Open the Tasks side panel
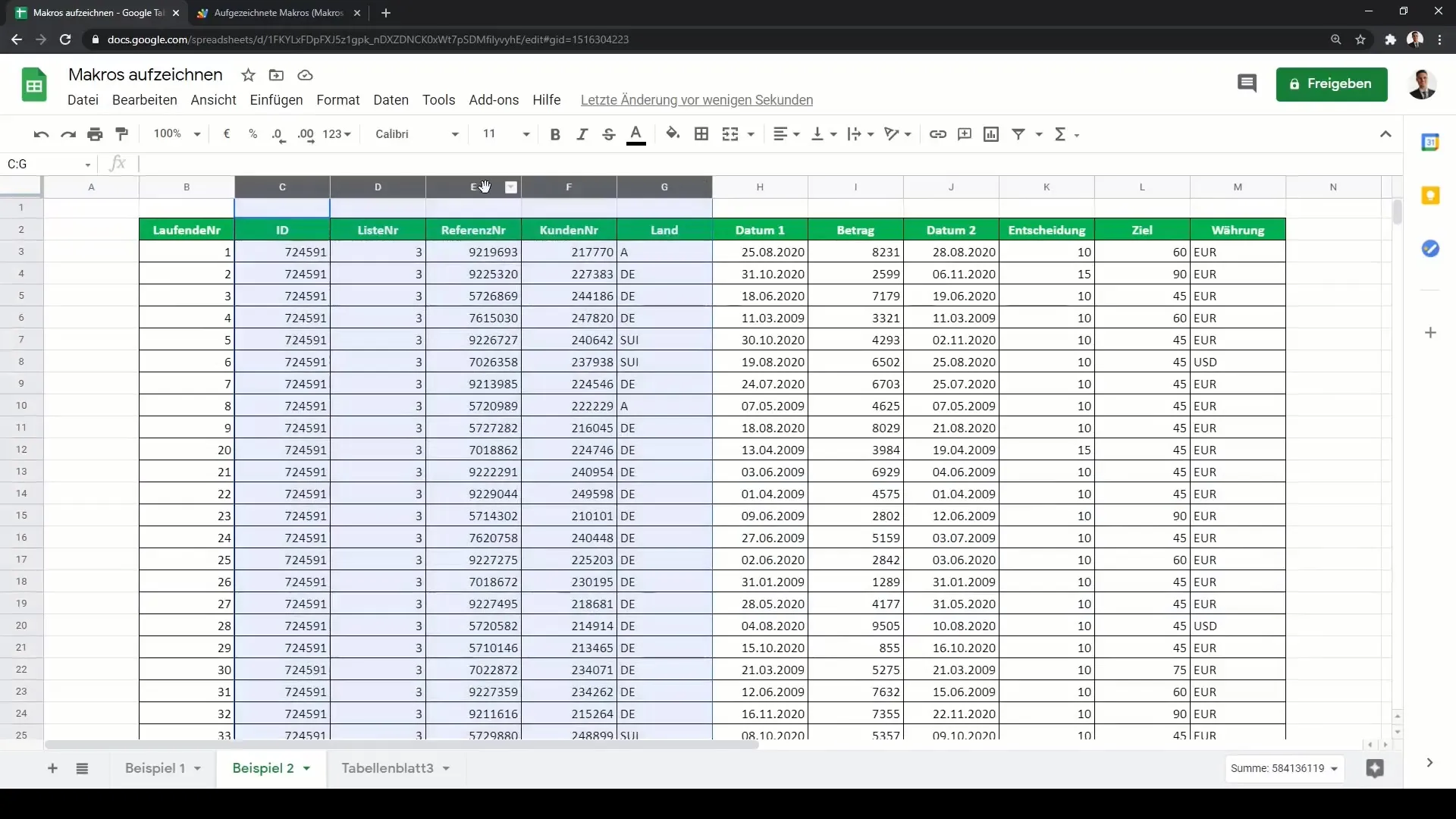The width and height of the screenshot is (1456, 819). click(1430, 249)
